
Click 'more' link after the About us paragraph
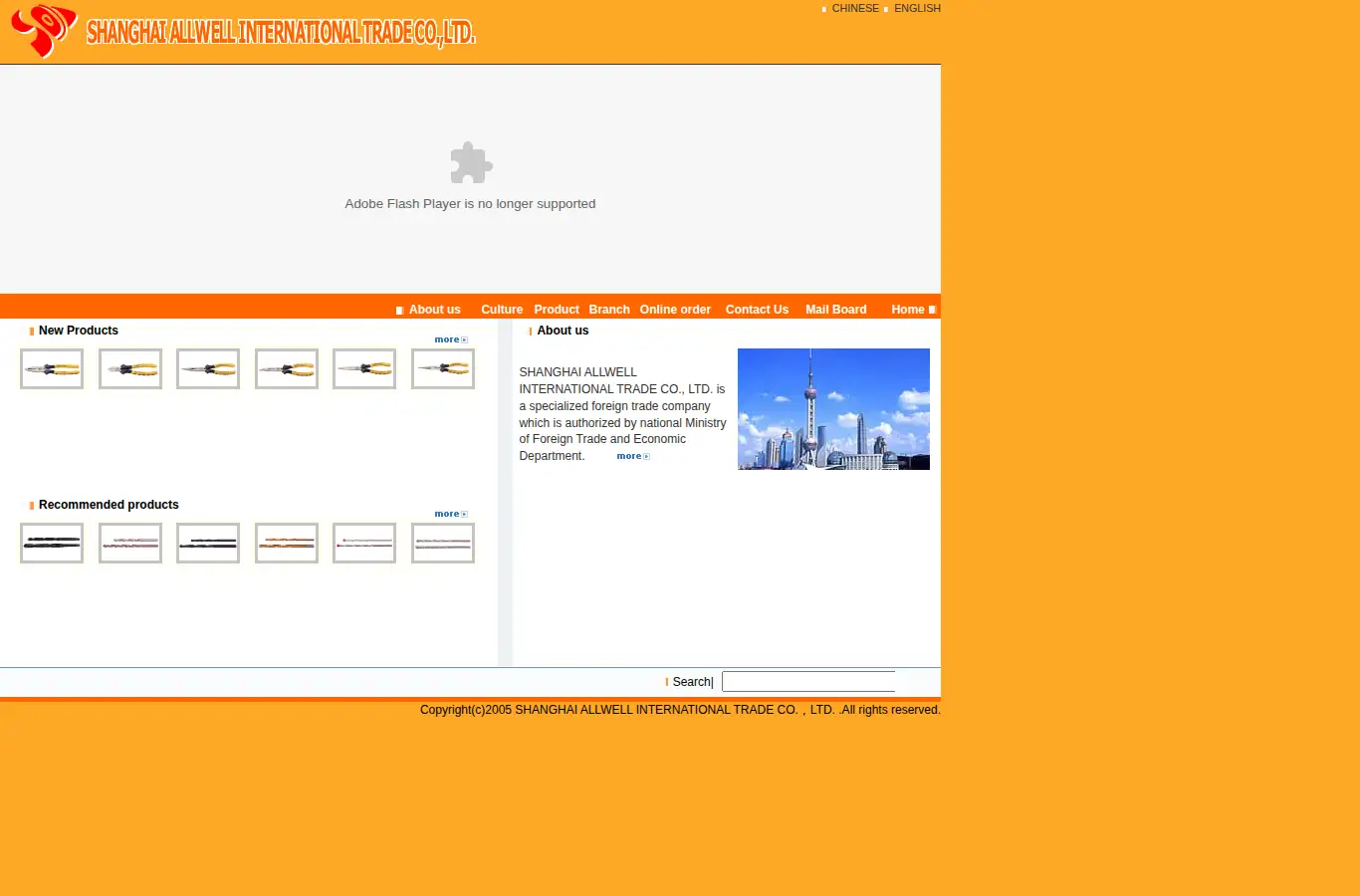click(633, 456)
